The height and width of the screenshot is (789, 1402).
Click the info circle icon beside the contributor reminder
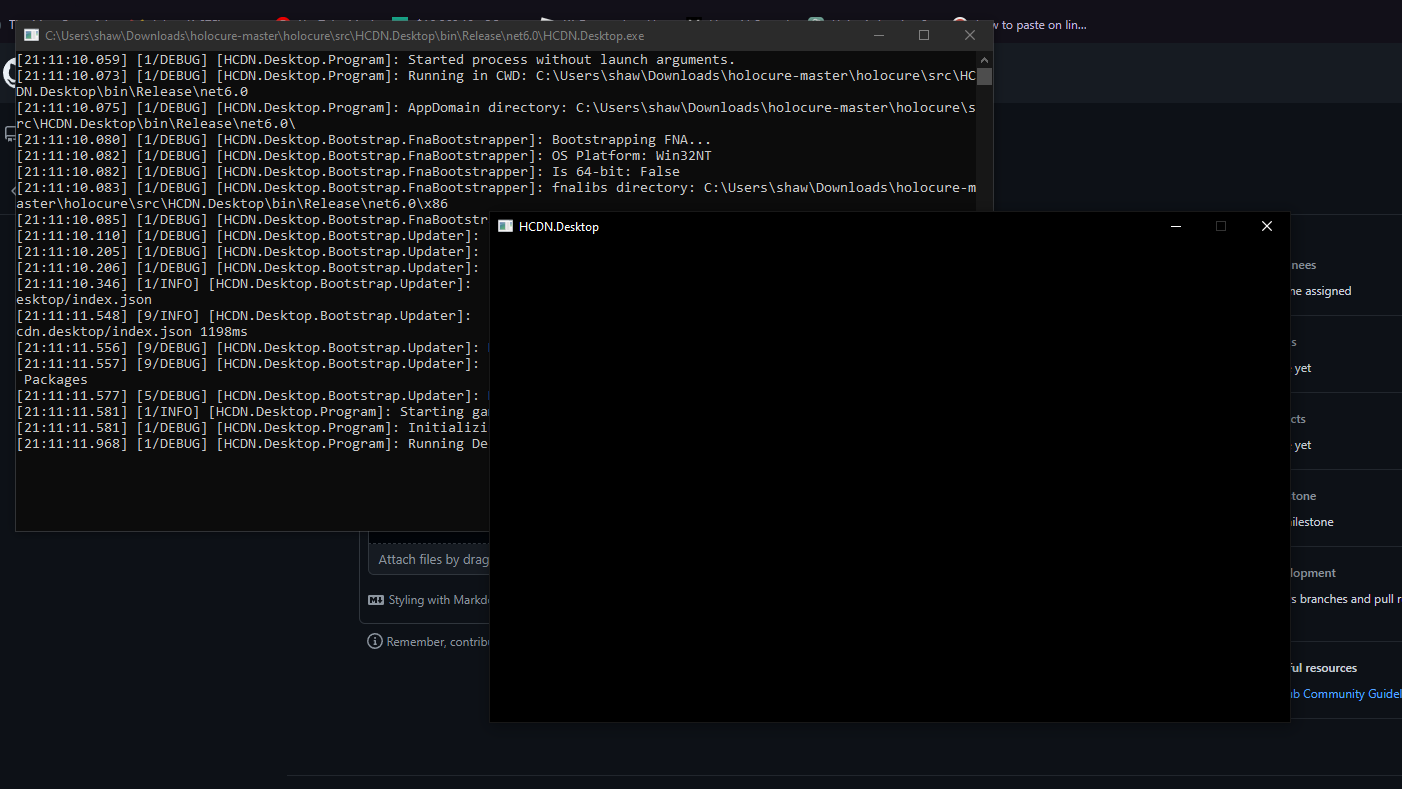374,640
